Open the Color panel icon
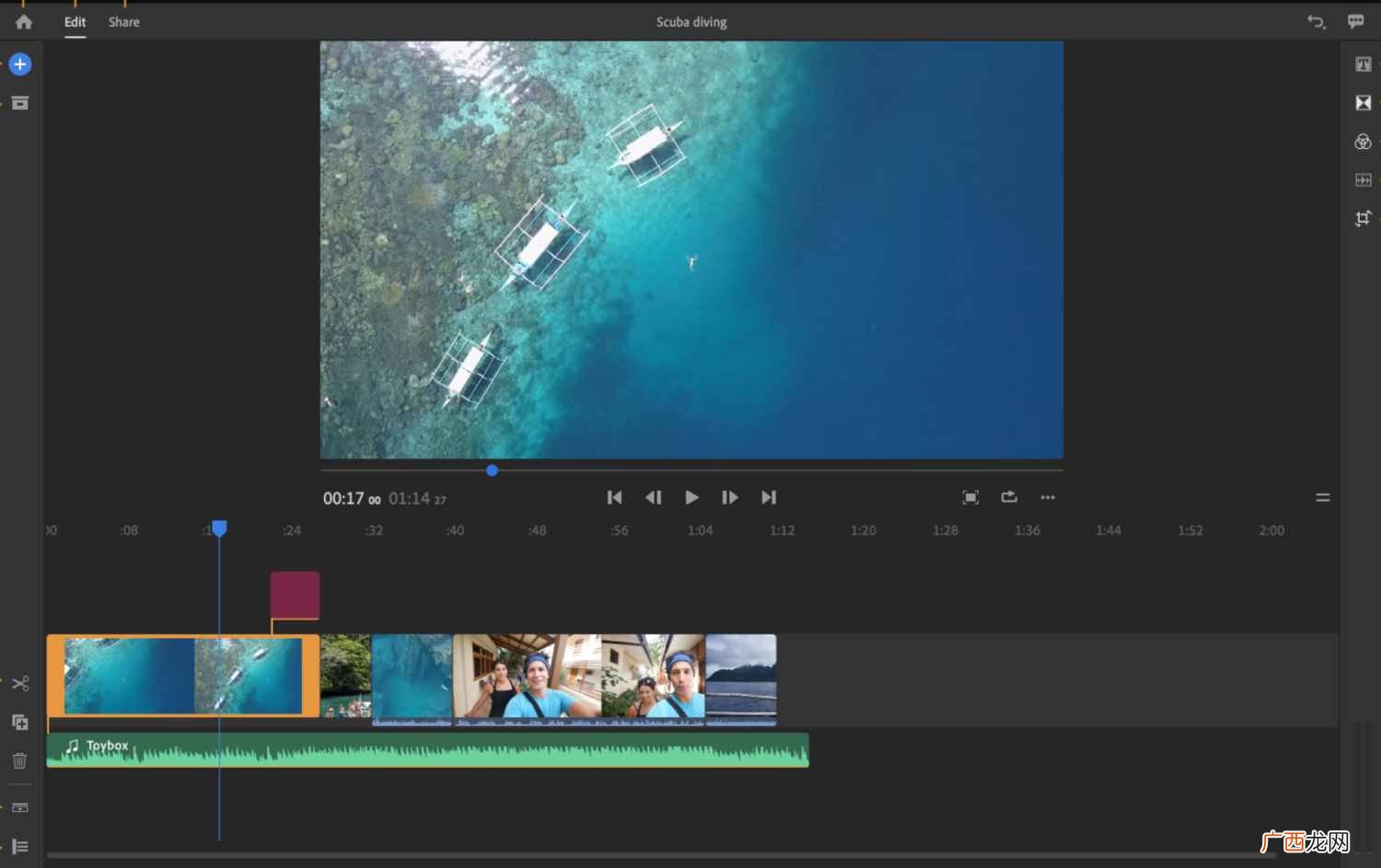1381x868 pixels. (1364, 142)
